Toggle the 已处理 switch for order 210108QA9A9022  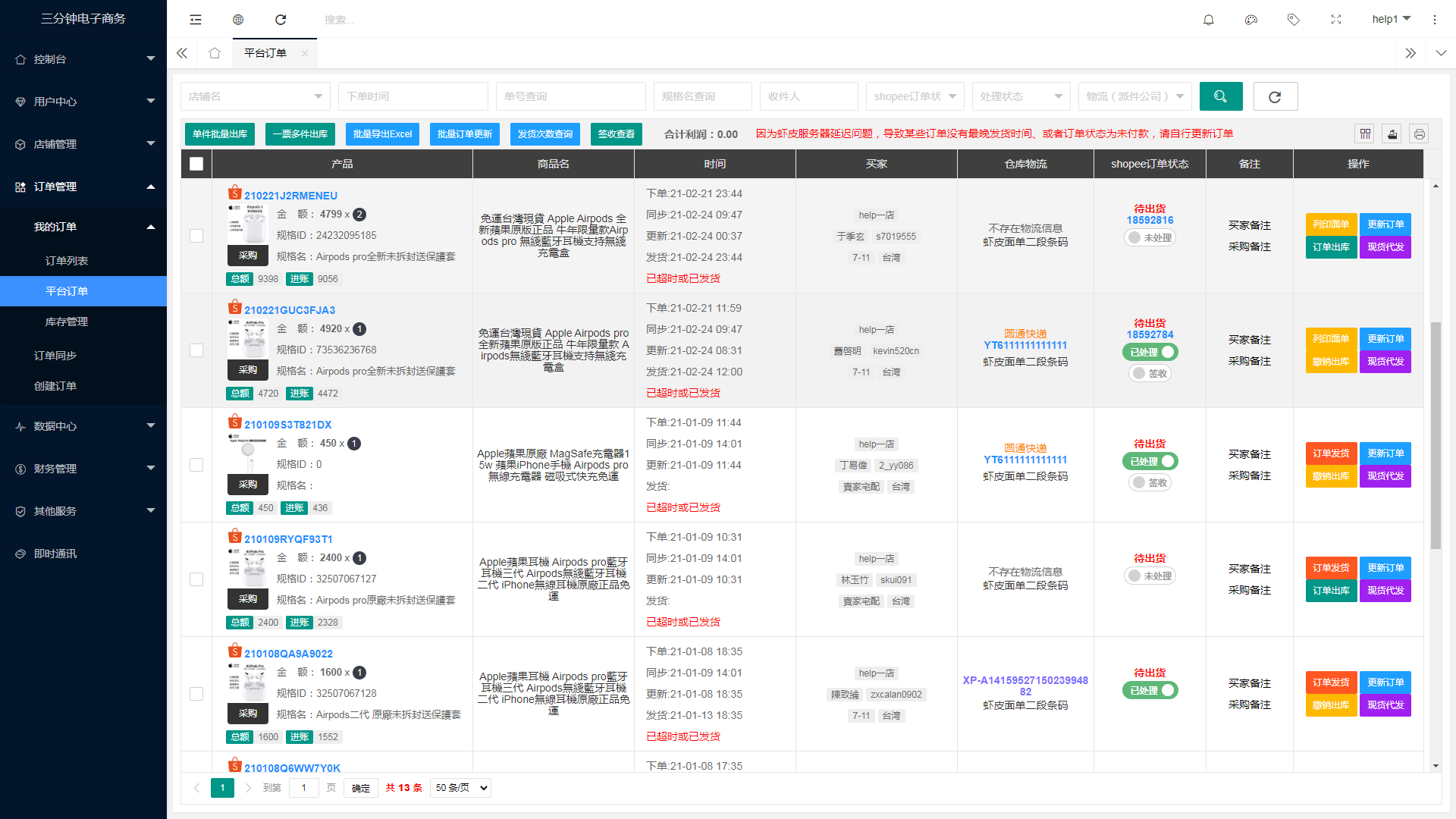[x=1150, y=690]
